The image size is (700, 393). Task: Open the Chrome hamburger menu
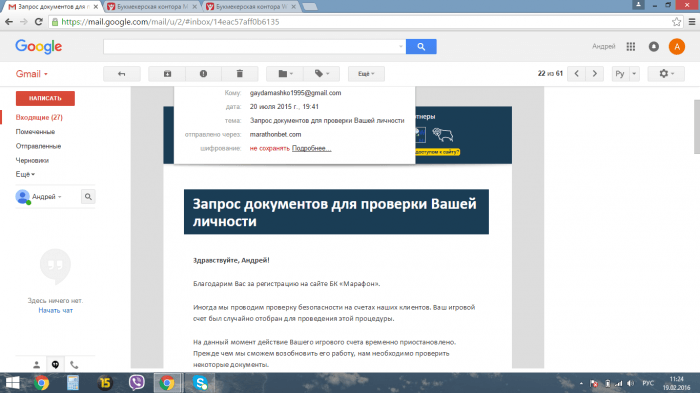(692, 21)
